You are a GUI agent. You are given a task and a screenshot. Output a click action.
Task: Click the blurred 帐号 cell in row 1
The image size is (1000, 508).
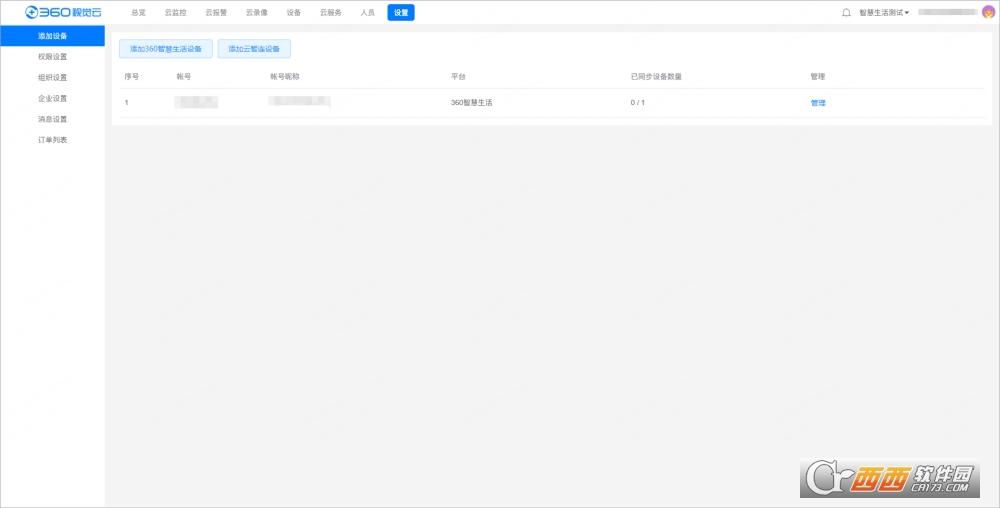(x=196, y=102)
